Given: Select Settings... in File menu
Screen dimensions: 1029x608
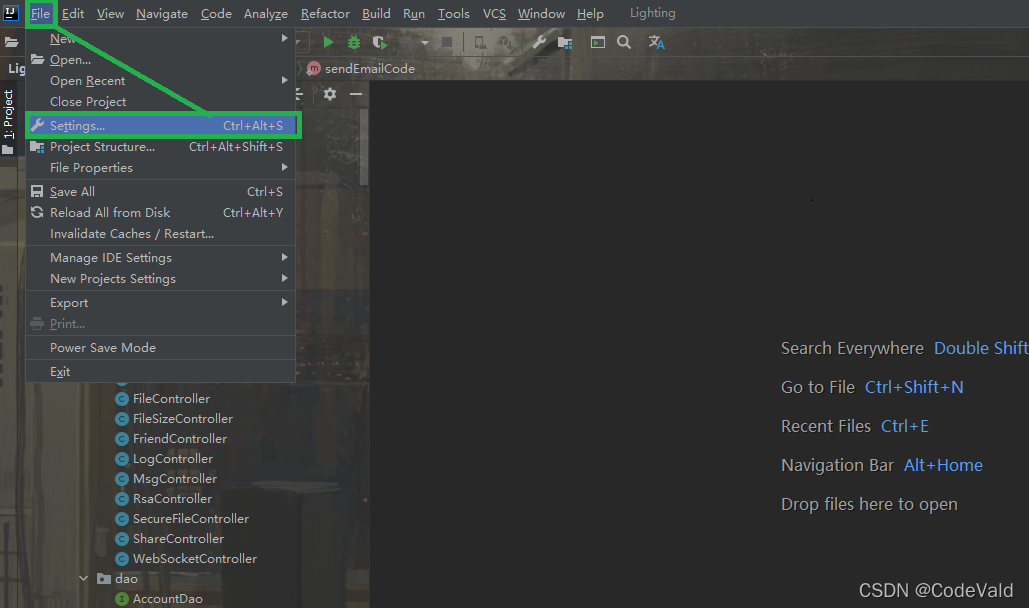Looking at the screenshot, I should tap(163, 125).
